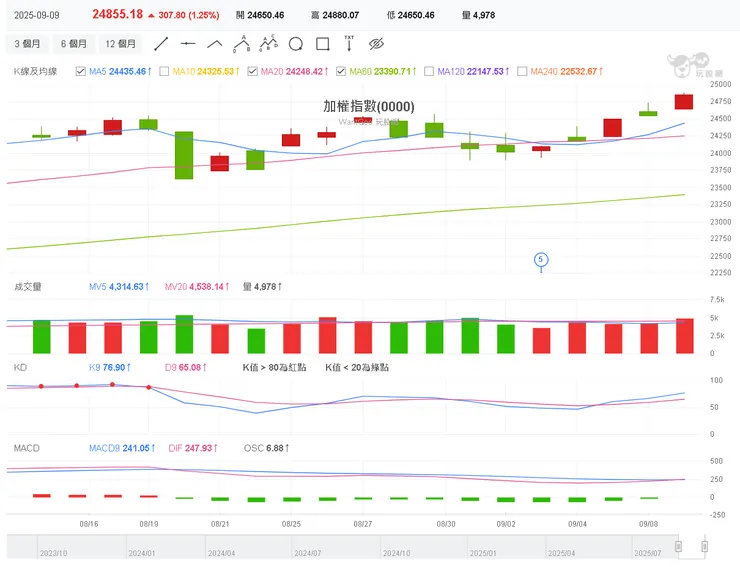Image resolution: width=740 pixels, height=567 pixels.
Task: Grab the left handle of range navigator
Action: click(678, 546)
